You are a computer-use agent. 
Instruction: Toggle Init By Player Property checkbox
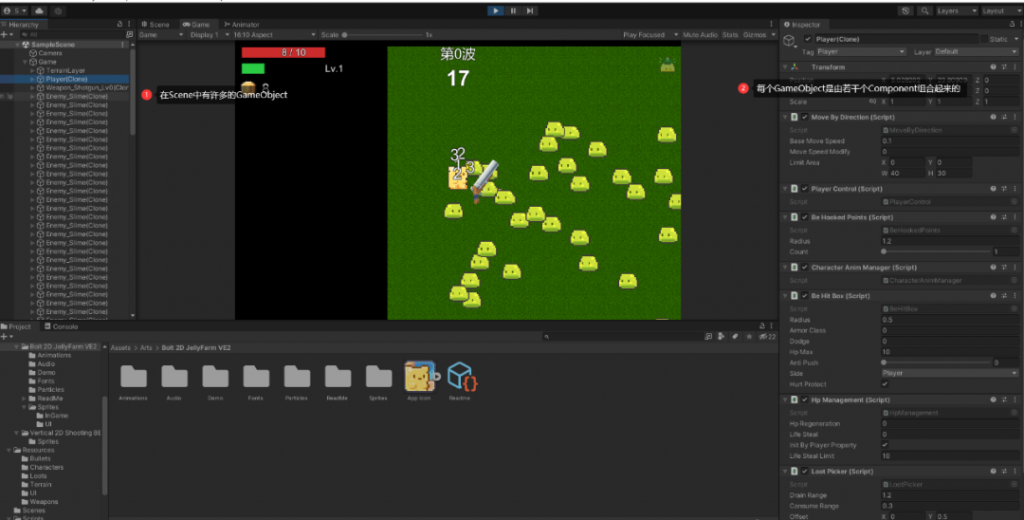click(x=885, y=445)
